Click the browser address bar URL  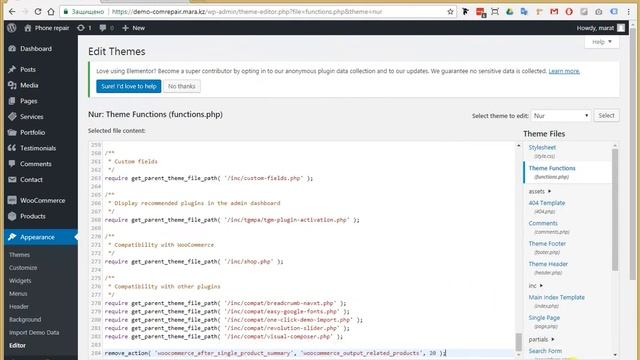tap(247, 11)
